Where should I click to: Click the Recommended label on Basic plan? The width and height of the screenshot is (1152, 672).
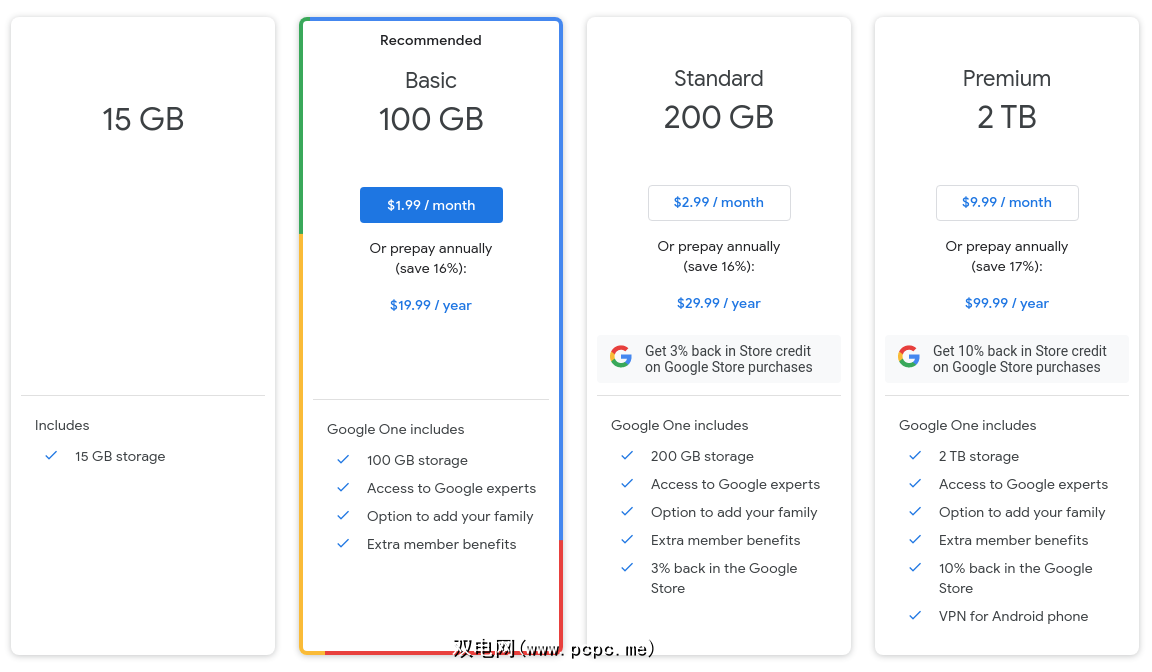(431, 40)
